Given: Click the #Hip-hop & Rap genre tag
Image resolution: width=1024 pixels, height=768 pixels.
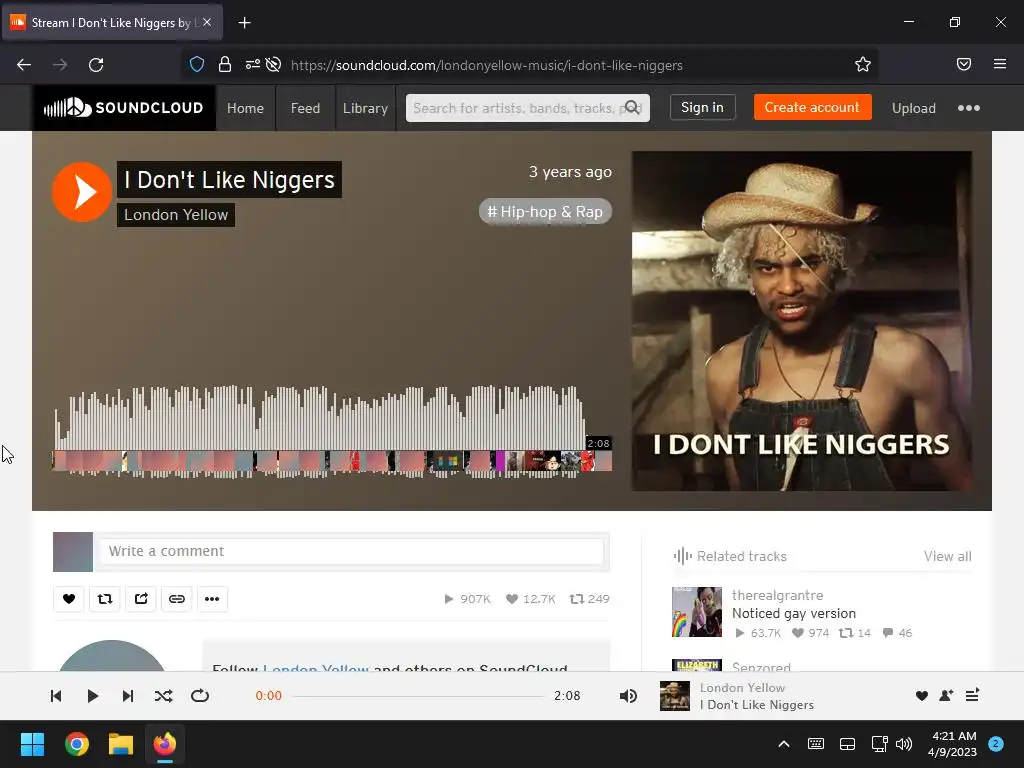Looking at the screenshot, I should (545, 212).
